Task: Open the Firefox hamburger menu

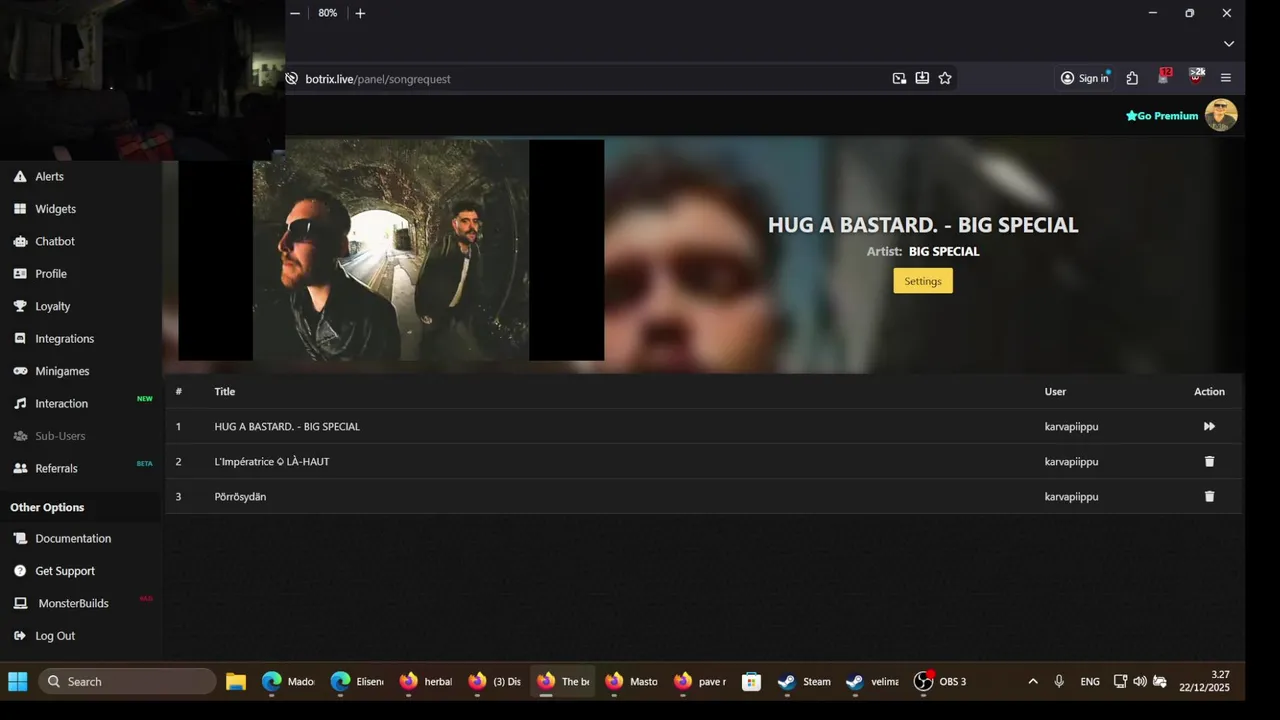Action: [1226, 78]
